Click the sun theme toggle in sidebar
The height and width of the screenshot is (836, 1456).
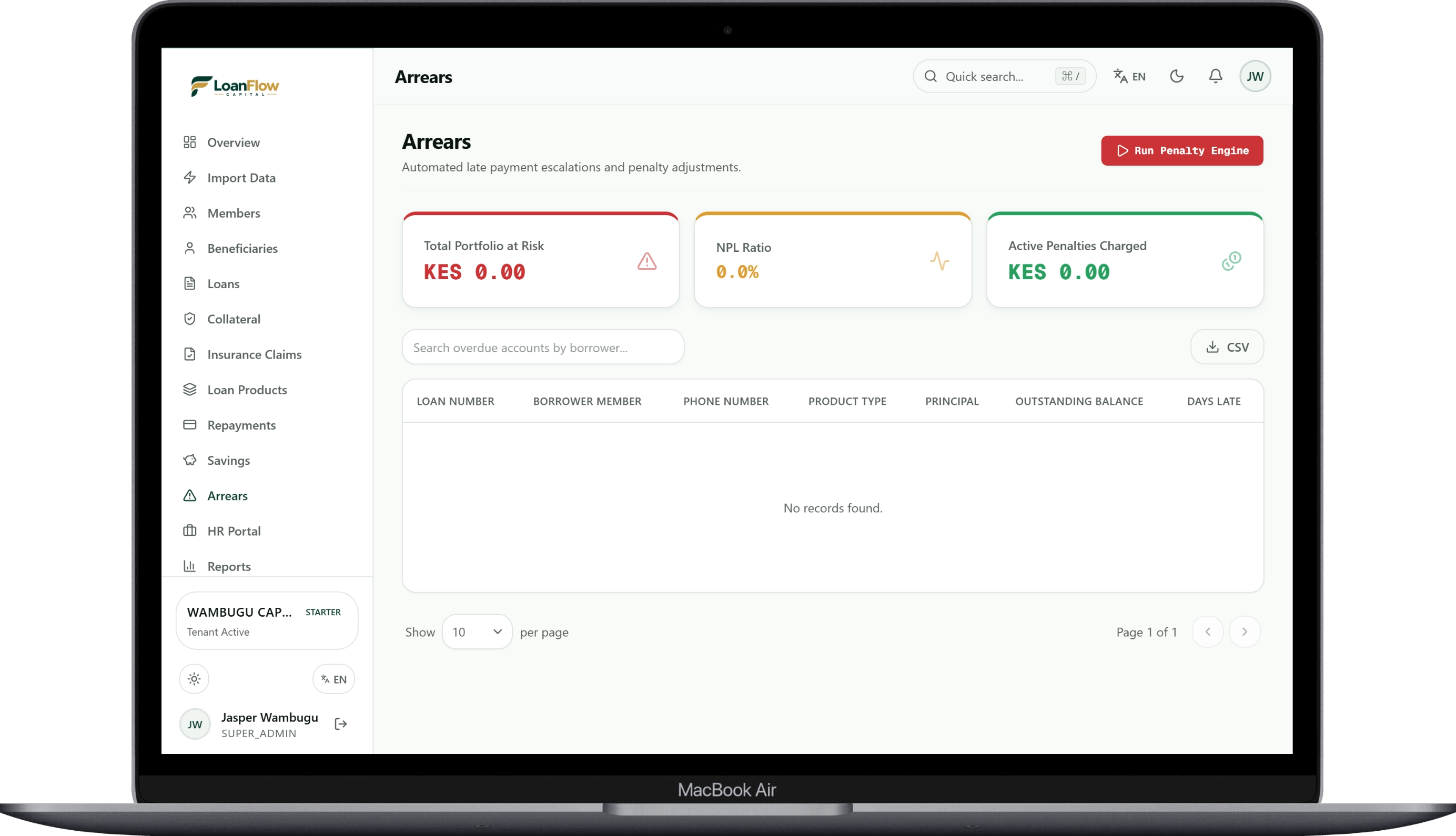(x=194, y=679)
